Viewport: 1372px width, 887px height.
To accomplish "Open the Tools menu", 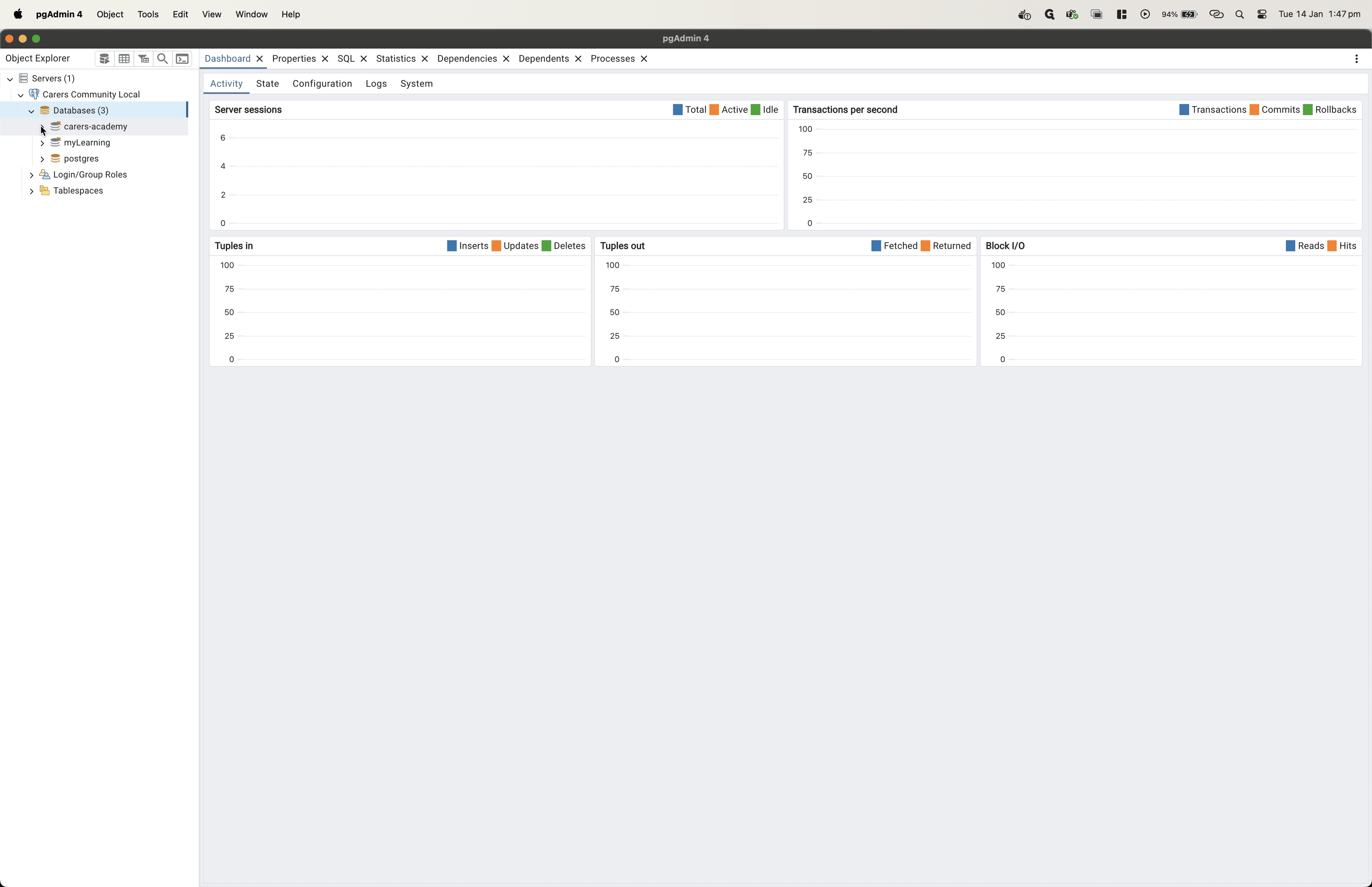I will click(148, 14).
